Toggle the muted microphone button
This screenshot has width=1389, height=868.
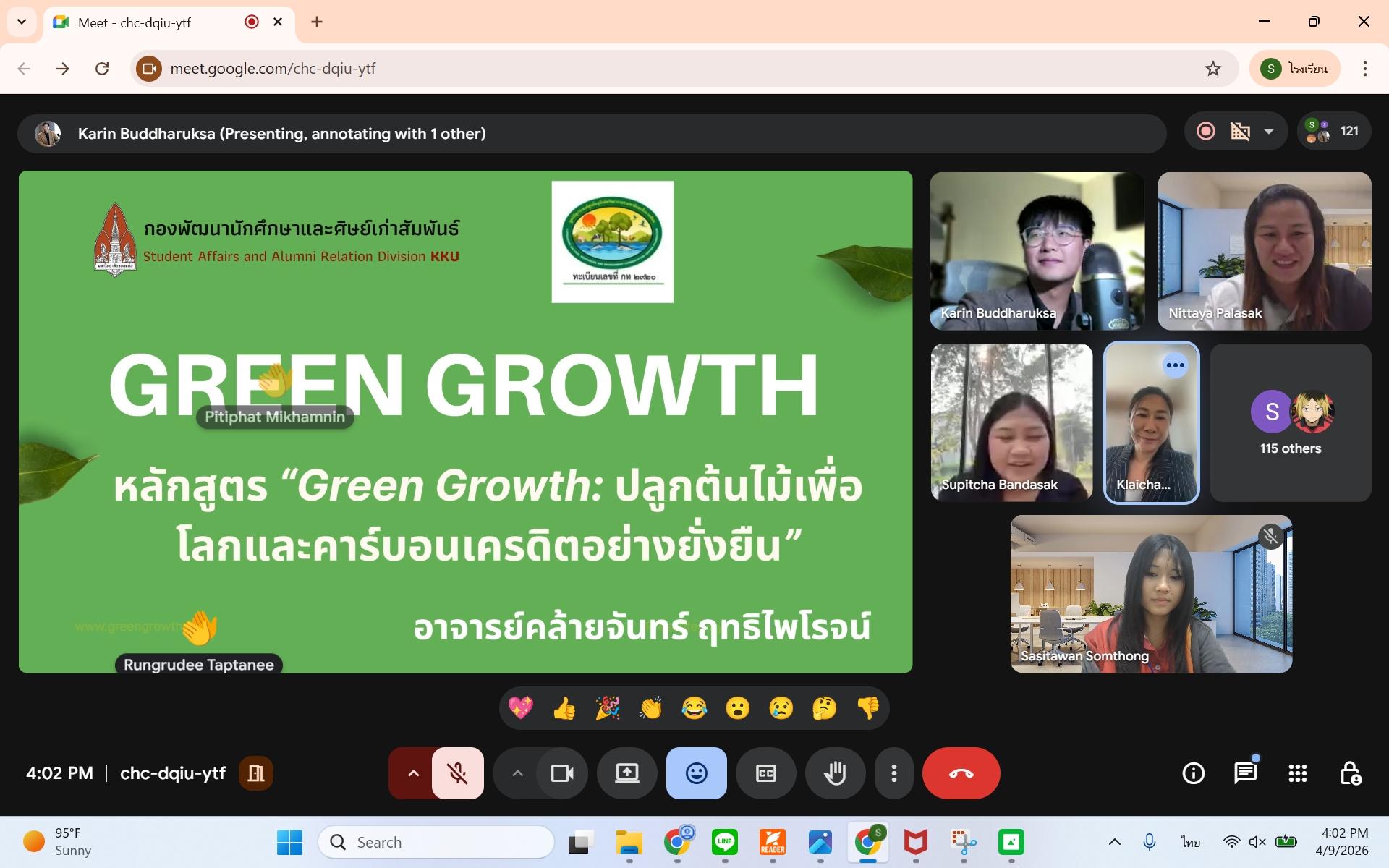click(457, 773)
